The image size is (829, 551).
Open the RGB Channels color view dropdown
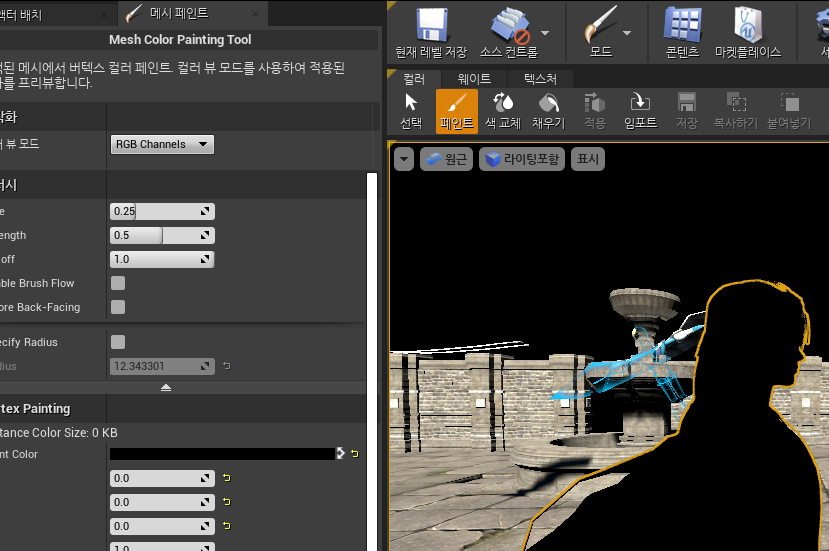click(x=162, y=144)
